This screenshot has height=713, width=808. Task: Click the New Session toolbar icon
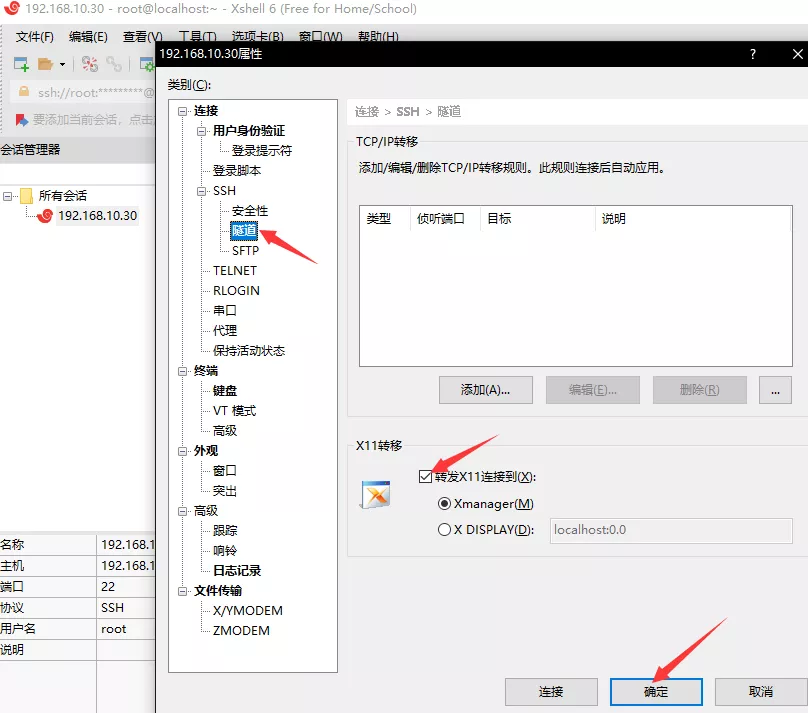tap(21, 64)
